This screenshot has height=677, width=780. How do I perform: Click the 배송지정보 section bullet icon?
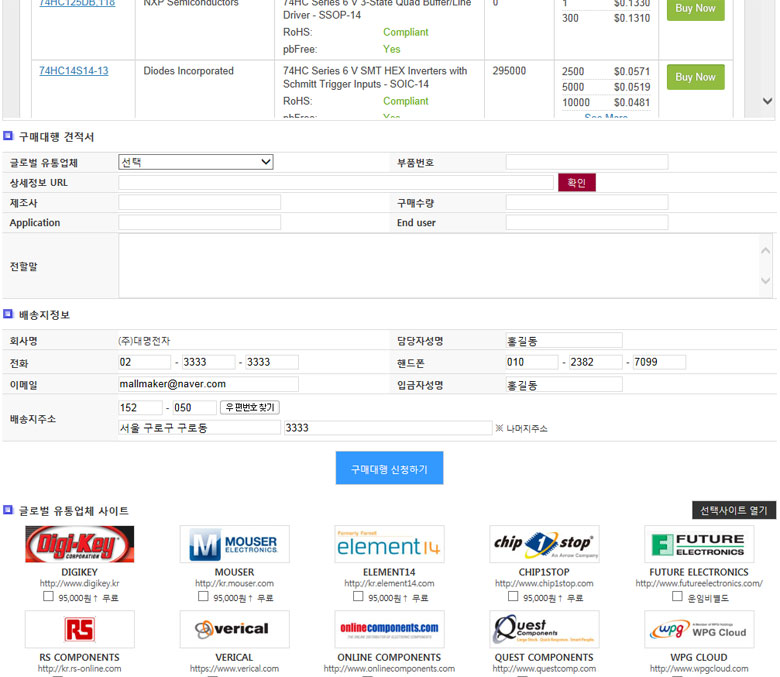tap(8, 314)
